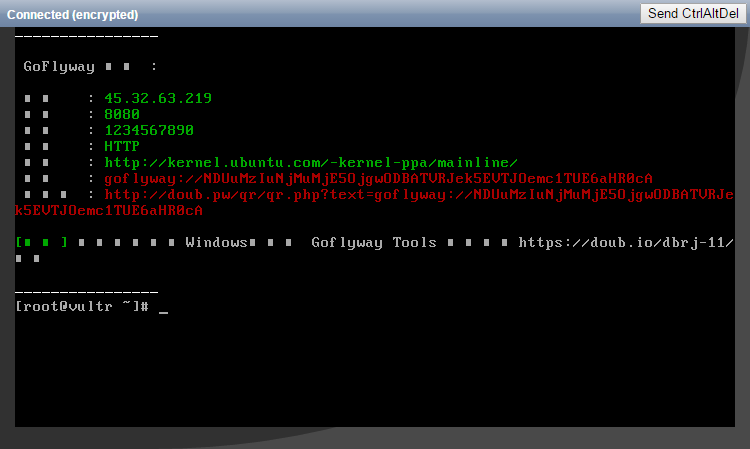
Task: Click the wrapped text k5EVTJOemc1TUE6aHR0cA
Action: [109, 211]
